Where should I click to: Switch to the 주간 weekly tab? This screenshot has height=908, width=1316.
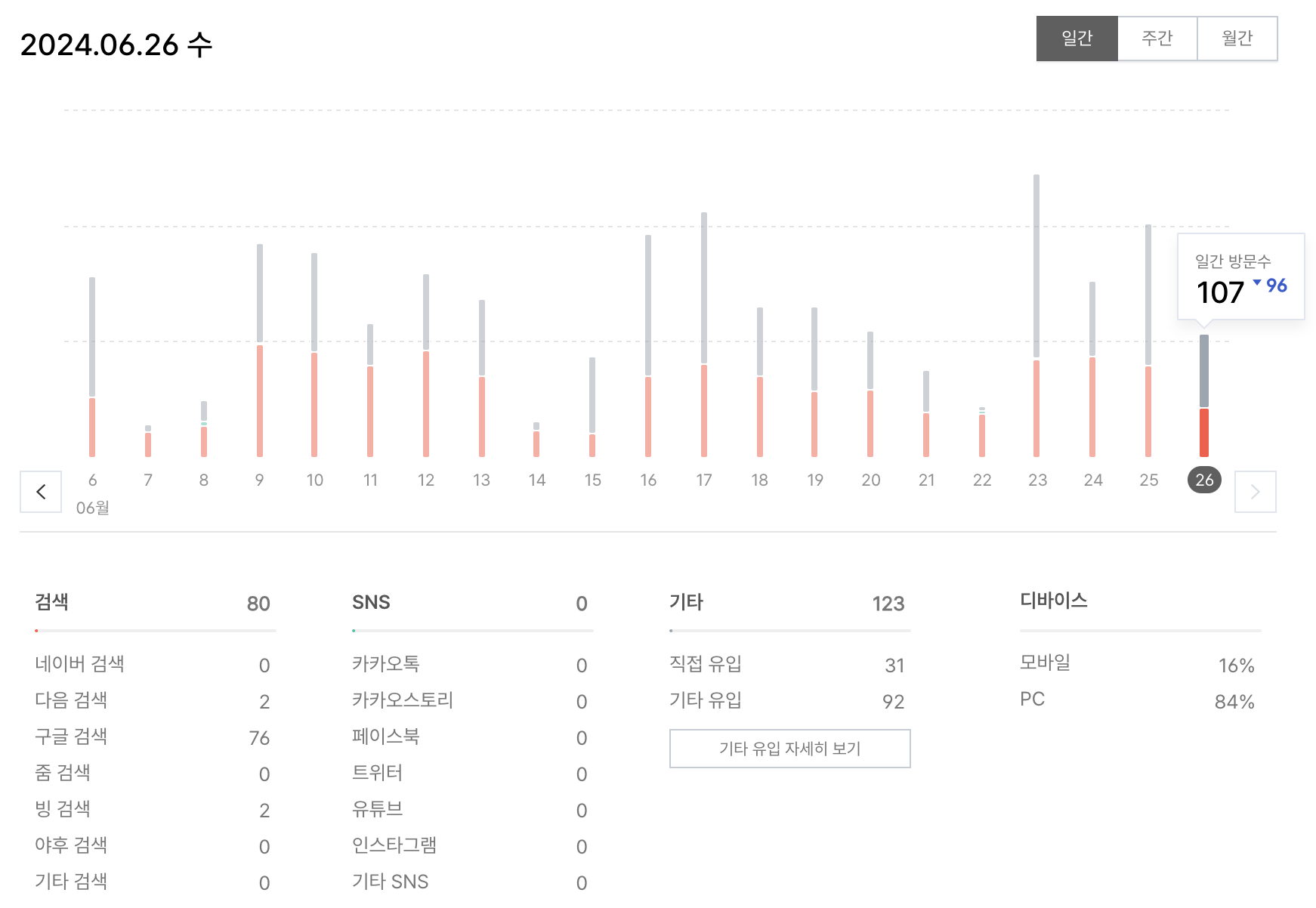pyautogui.click(x=1157, y=39)
